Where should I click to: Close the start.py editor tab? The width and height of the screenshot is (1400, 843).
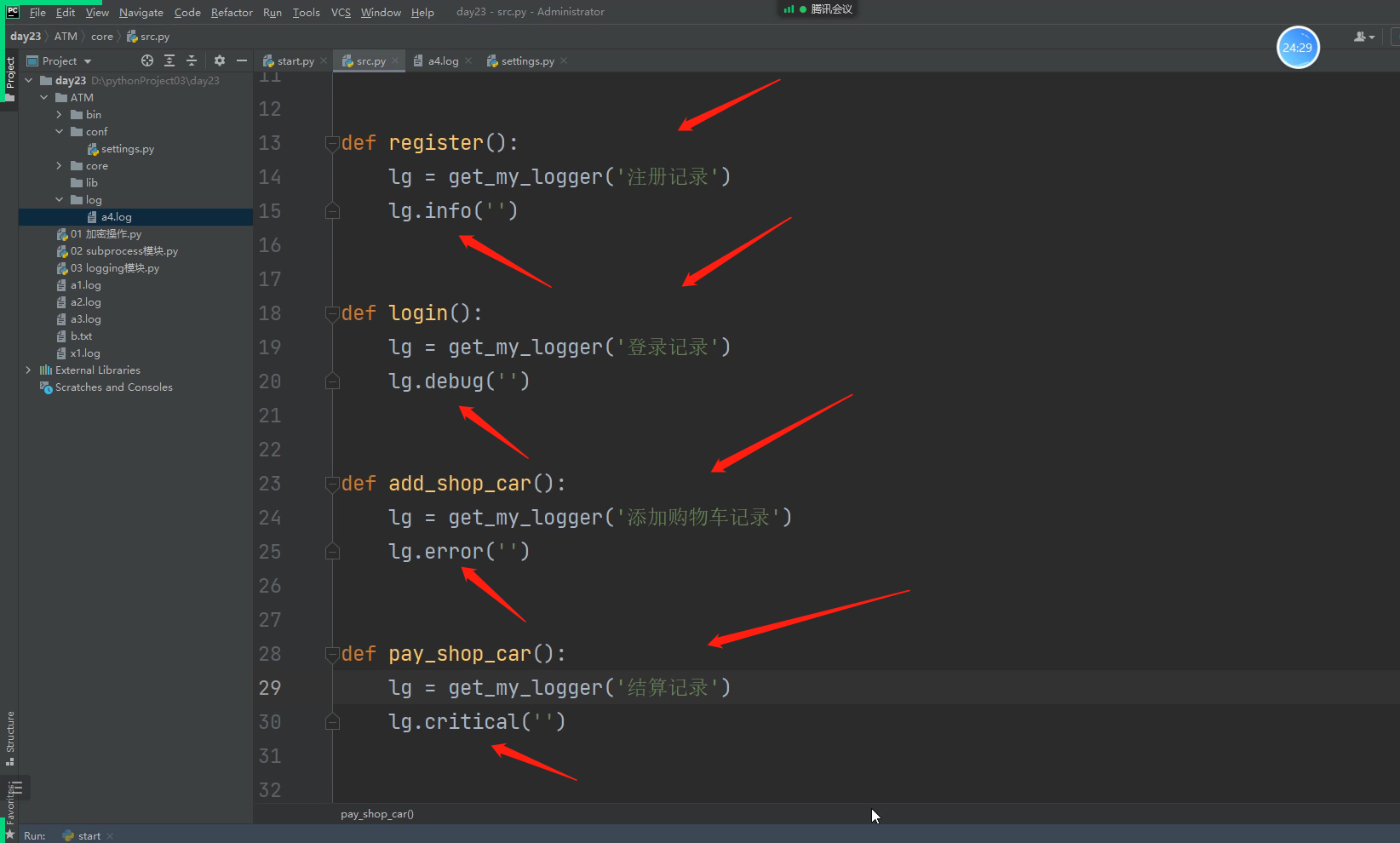click(324, 61)
